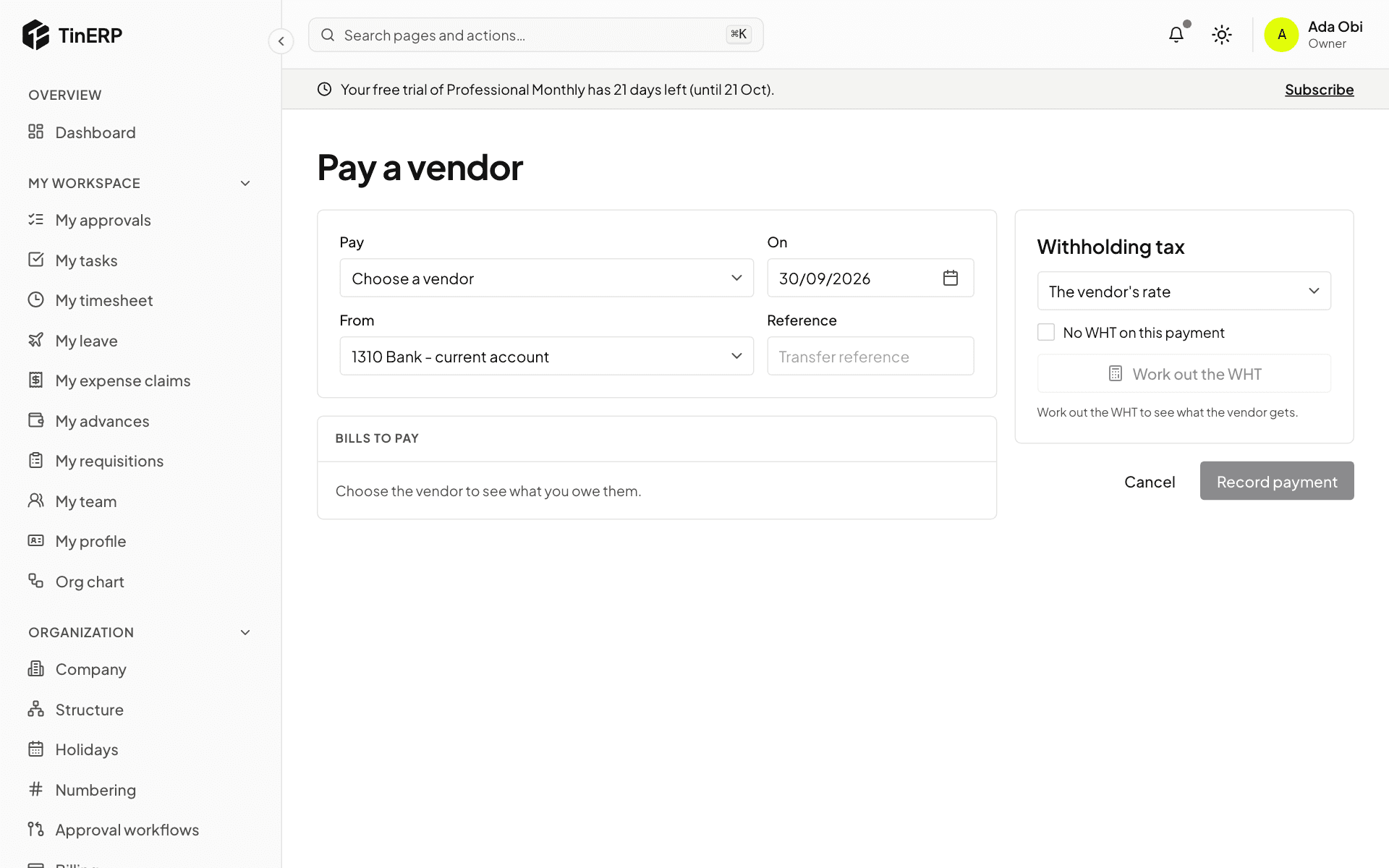Collapse the Organization section
The image size is (1389, 868).
245,632
